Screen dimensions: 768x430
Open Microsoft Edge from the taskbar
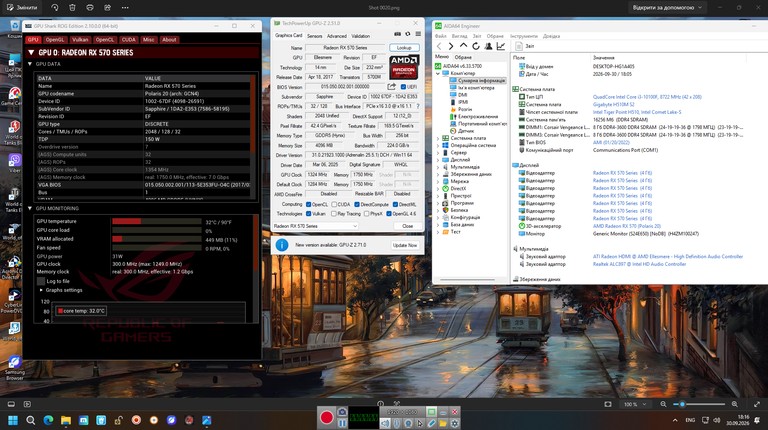click(x=48, y=420)
